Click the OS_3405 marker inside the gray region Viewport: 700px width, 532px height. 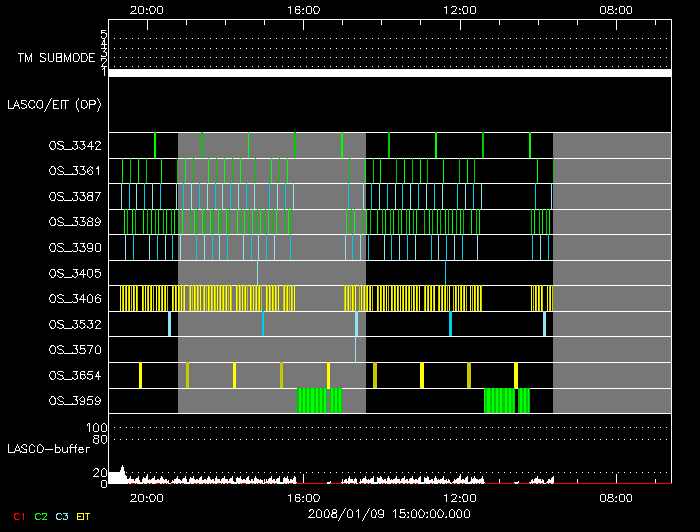pyautogui.click(x=257, y=273)
